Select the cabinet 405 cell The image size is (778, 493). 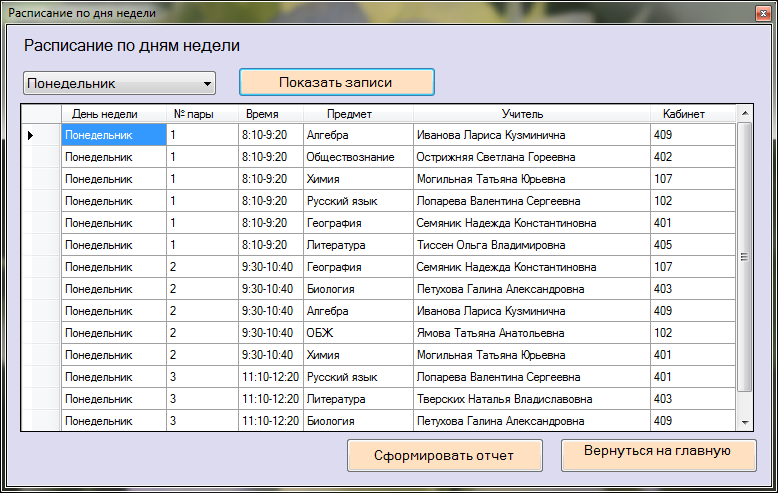click(693, 245)
